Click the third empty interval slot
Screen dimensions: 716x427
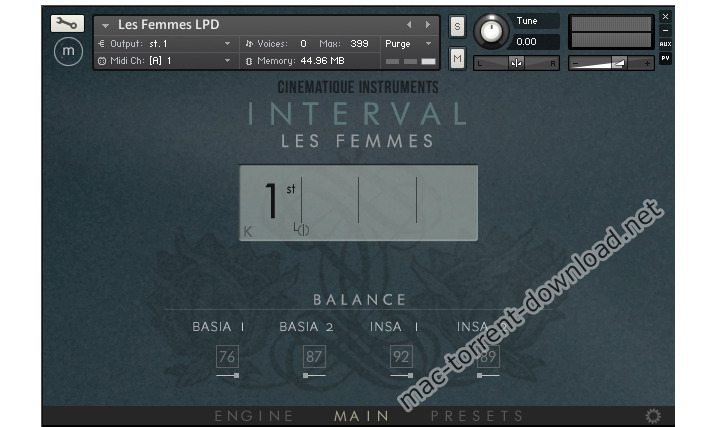pos(387,202)
